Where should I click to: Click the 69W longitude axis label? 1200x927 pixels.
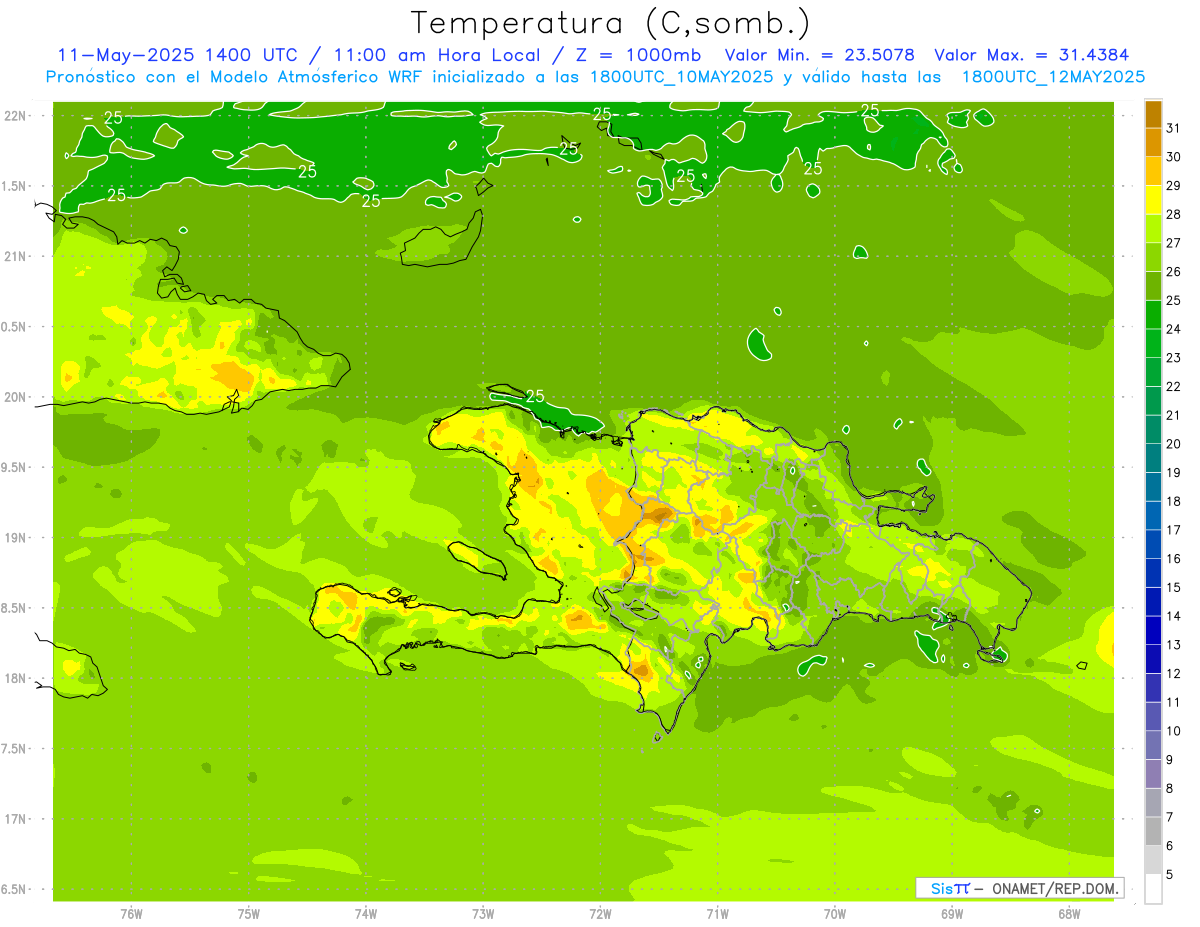(x=951, y=914)
